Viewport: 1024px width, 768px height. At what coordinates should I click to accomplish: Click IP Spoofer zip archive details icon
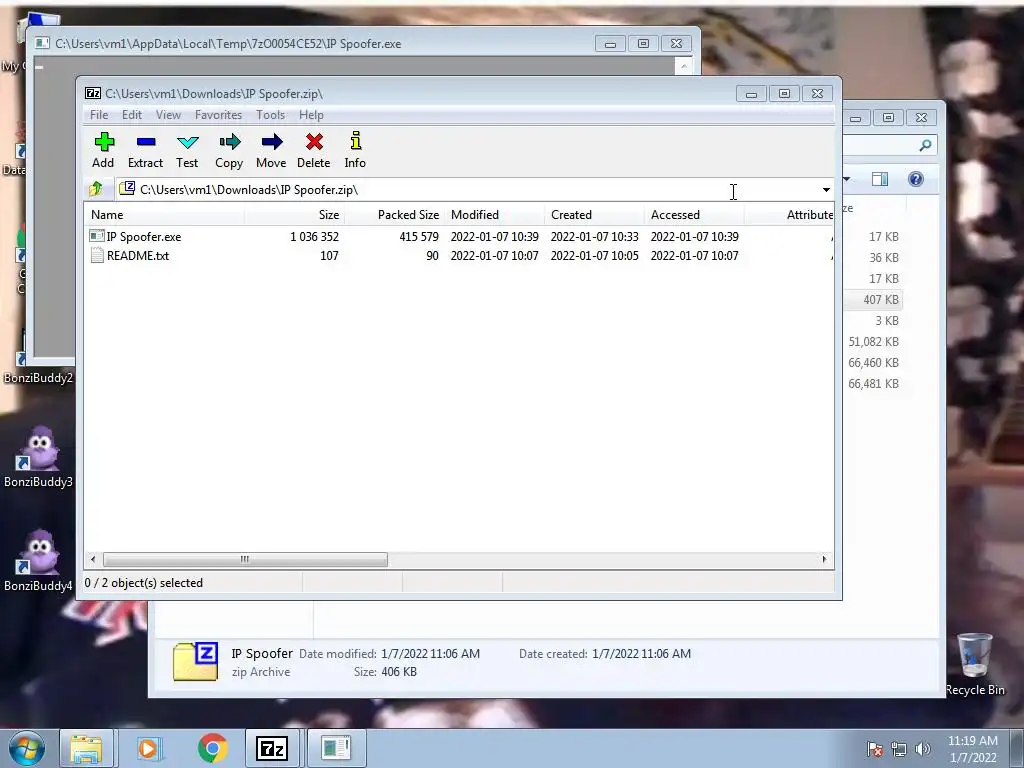coord(195,662)
